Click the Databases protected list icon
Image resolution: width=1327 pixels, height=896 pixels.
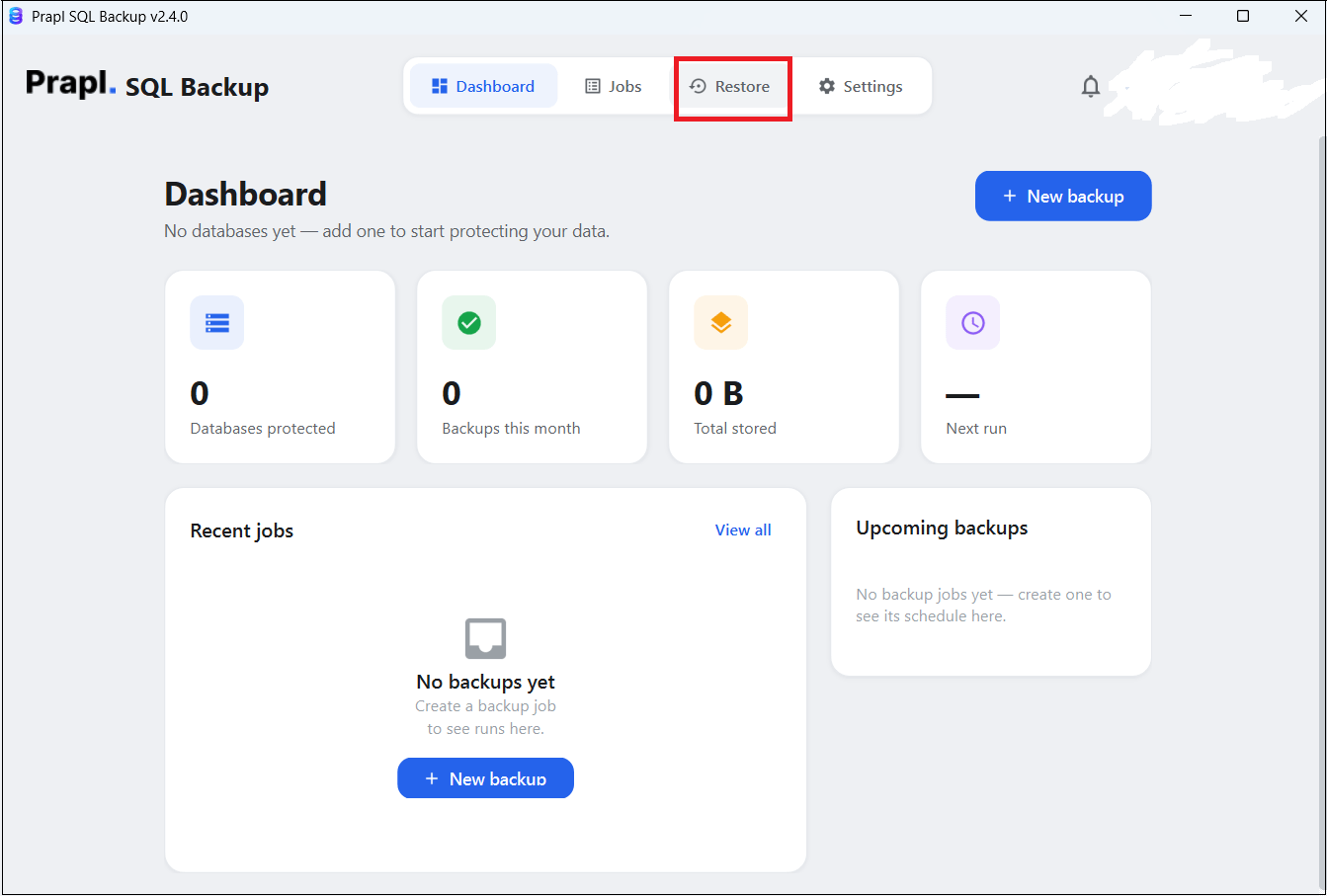(x=217, y=323)
